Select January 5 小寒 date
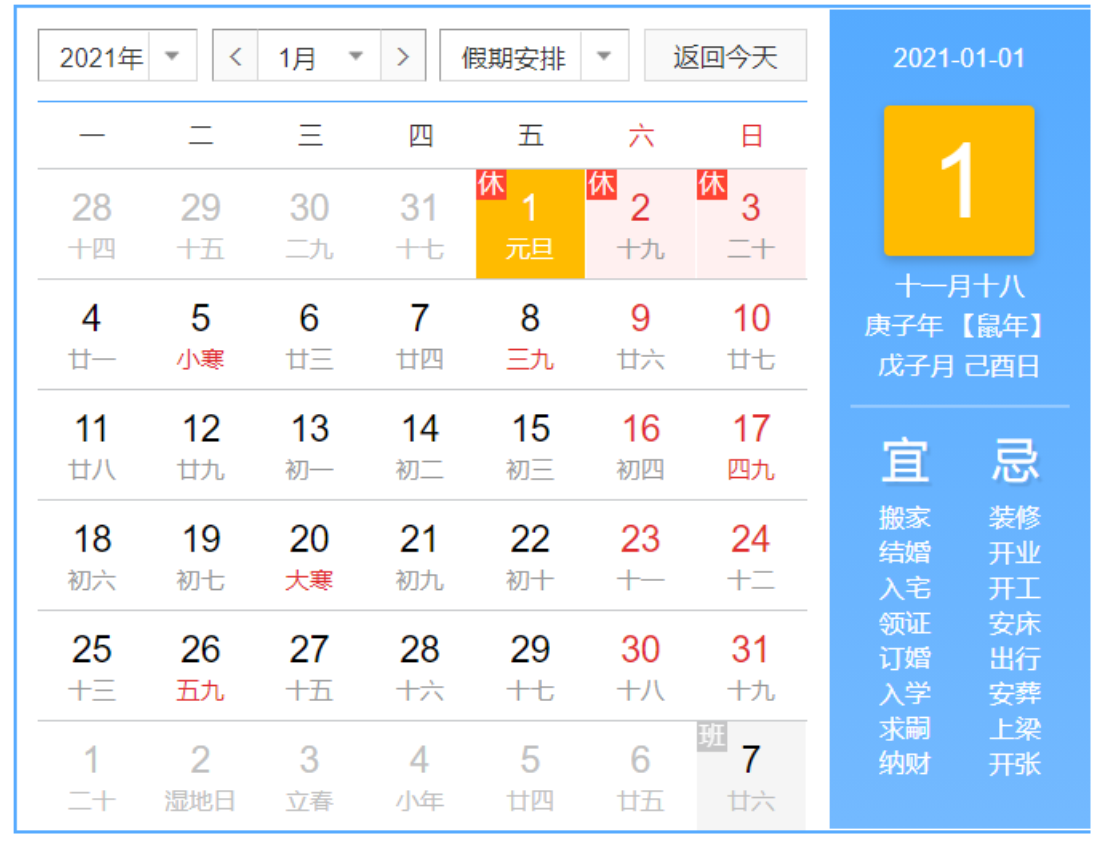1103x847 pixels. (x=200, y=335)
